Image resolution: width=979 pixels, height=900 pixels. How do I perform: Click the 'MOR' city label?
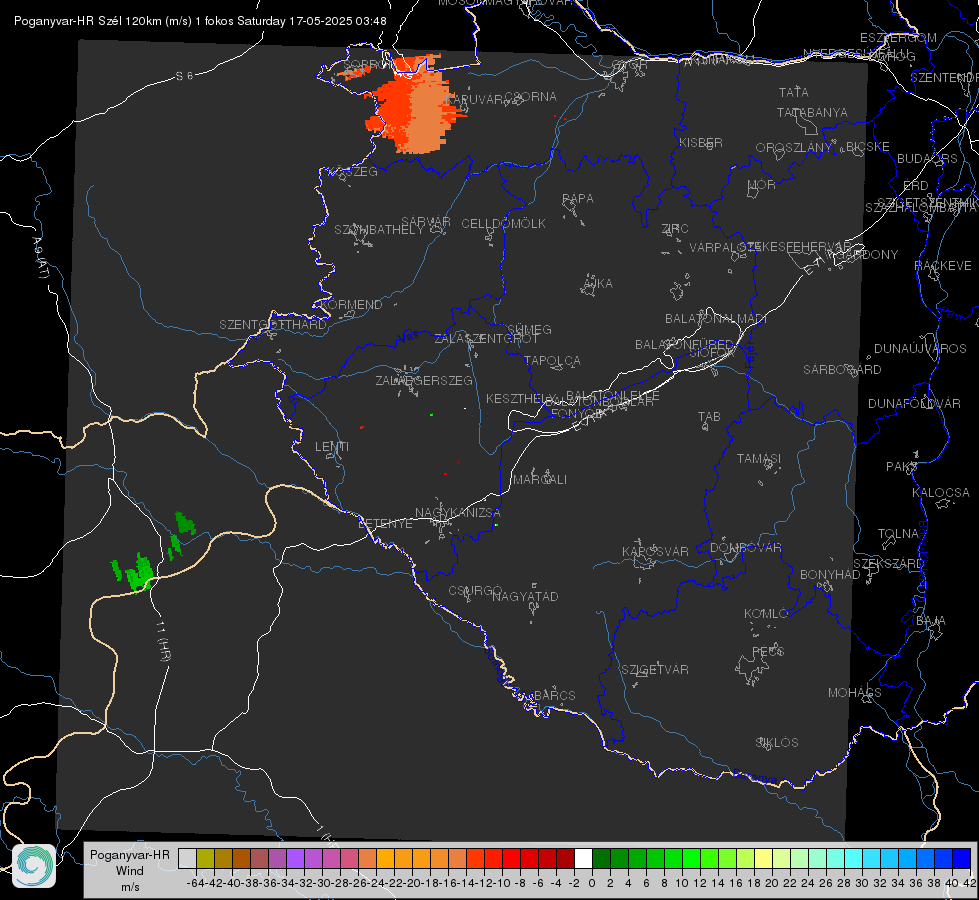pos(762,184)
